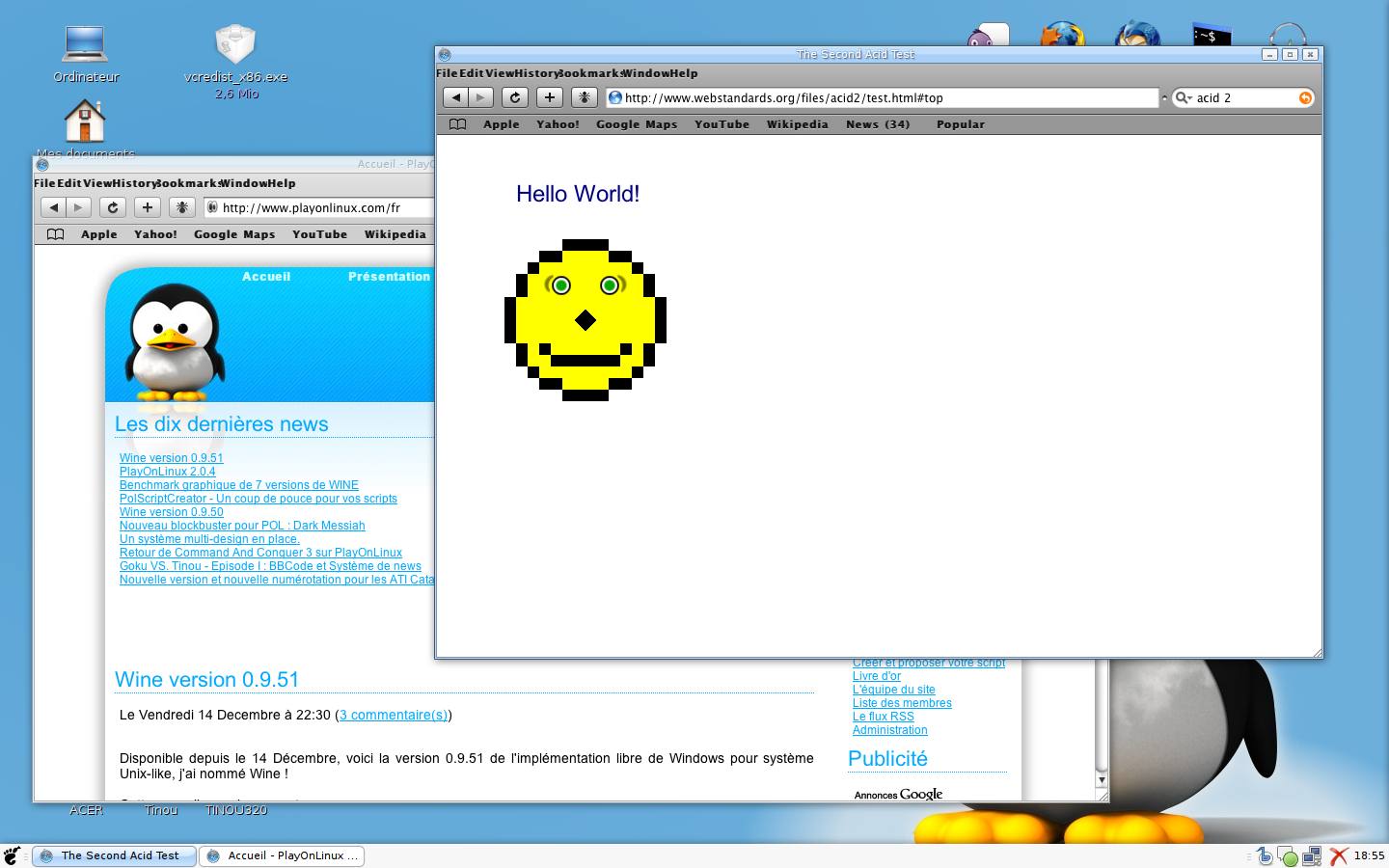This screenshot has height=868, width=1389.
Task: Open the History menu in Acid Test window
Action: click(x=537, y=73)
